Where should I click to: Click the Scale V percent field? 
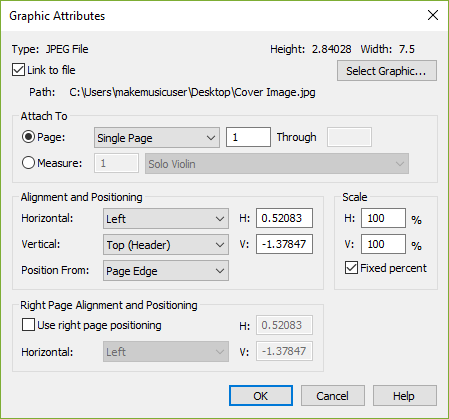383,244
